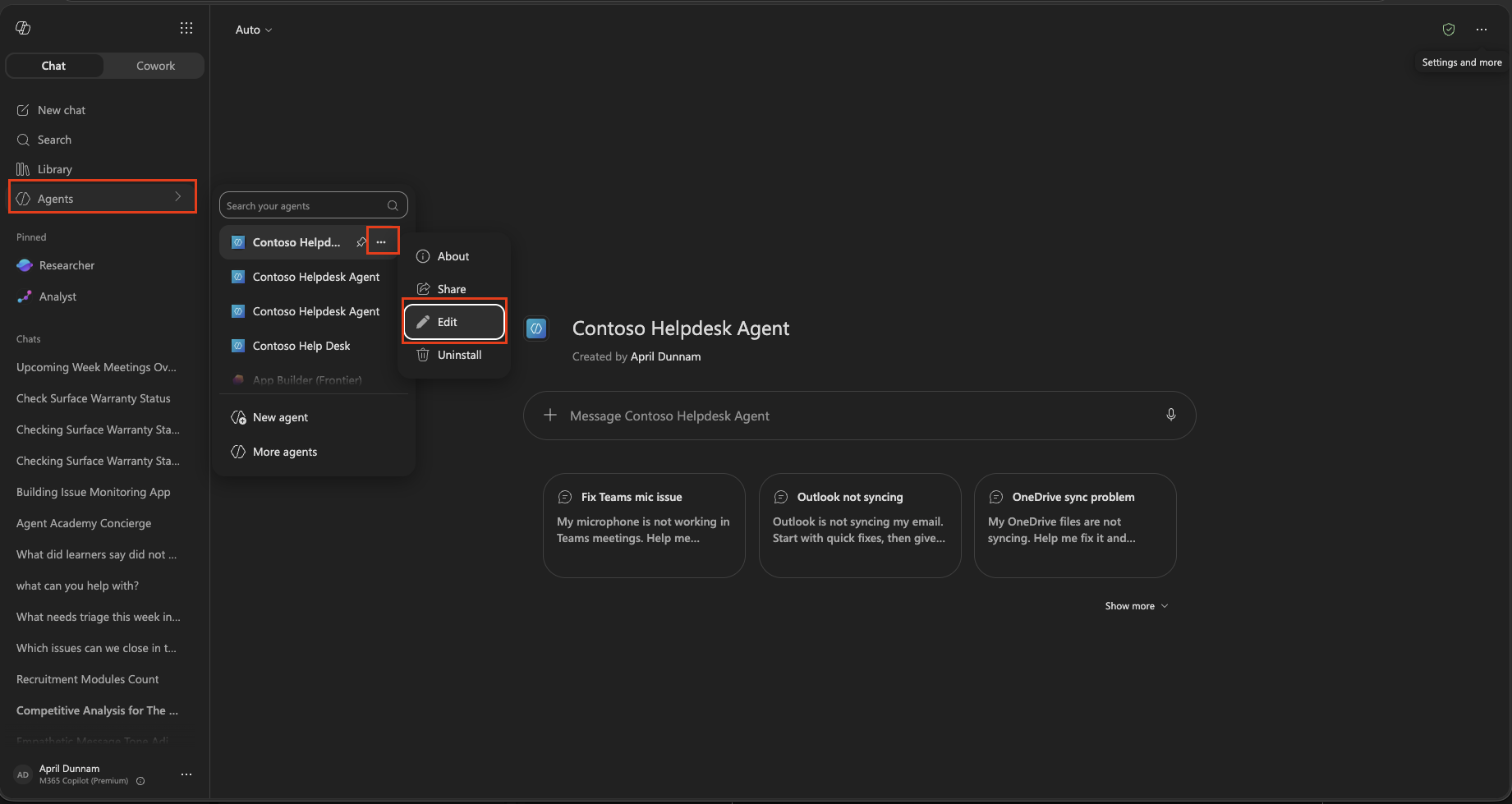The height and width of the screenshot is (804, 1512).
Task: Open account options ellipsis beside April Dunnam
Action: tap(186, 774)
